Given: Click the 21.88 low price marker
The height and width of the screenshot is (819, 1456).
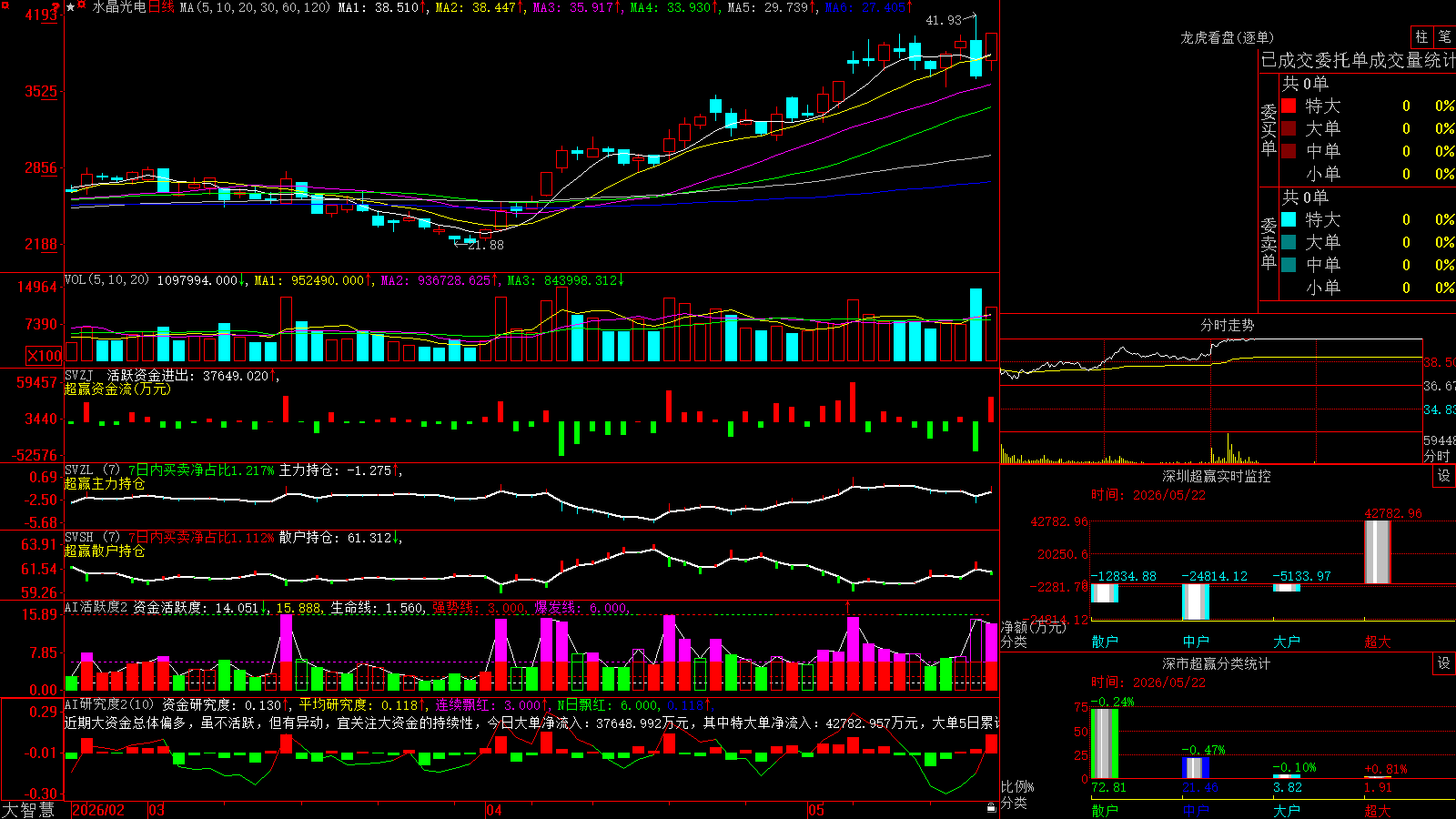Looking at the screenshot, I should click(x=485, y=245).
